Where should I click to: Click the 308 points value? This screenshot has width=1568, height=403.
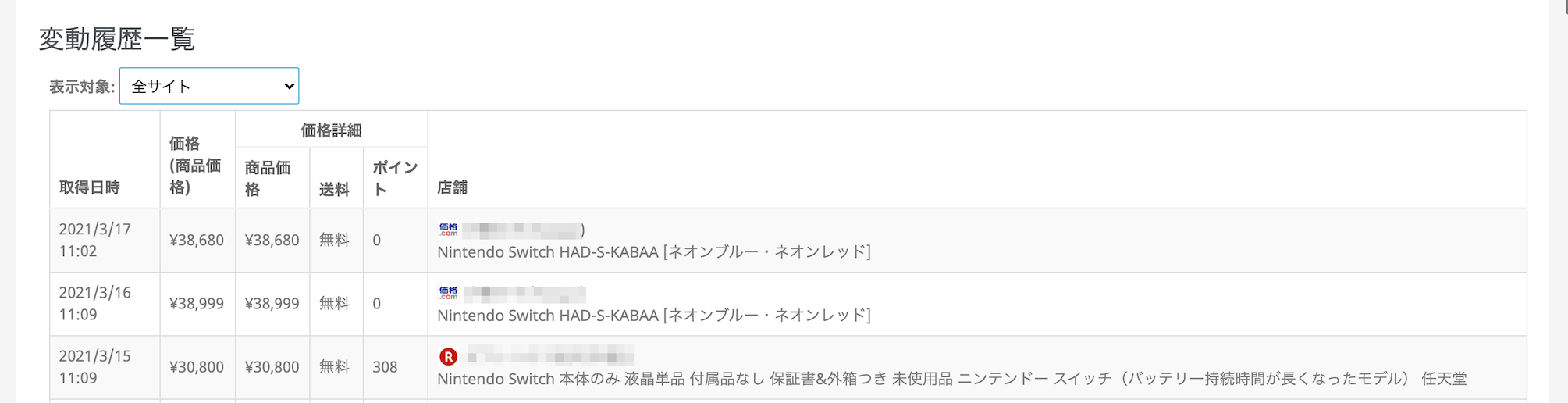click(385, 367)
